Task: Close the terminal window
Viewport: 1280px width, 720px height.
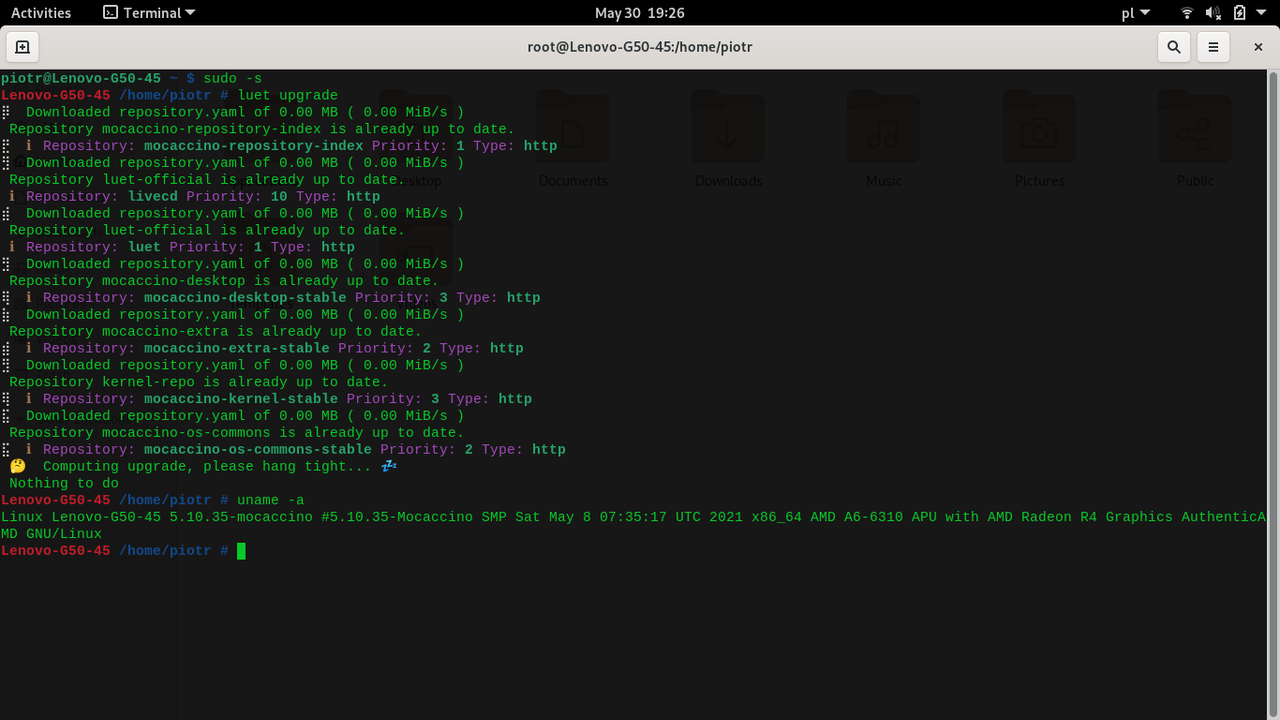Action: click(1258, 47)
